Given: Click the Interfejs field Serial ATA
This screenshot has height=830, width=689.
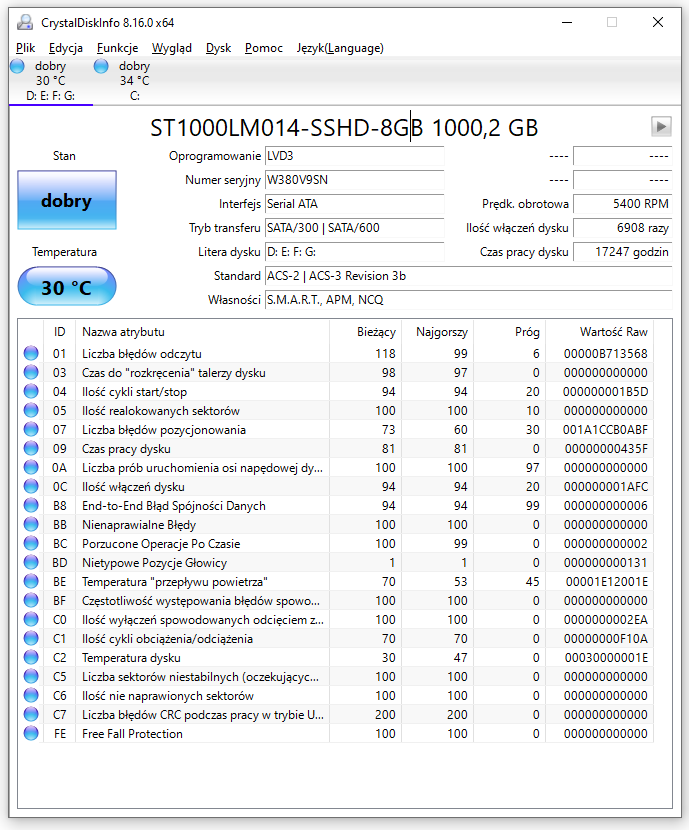Looking at the screenshot, I should coord(354,204).
